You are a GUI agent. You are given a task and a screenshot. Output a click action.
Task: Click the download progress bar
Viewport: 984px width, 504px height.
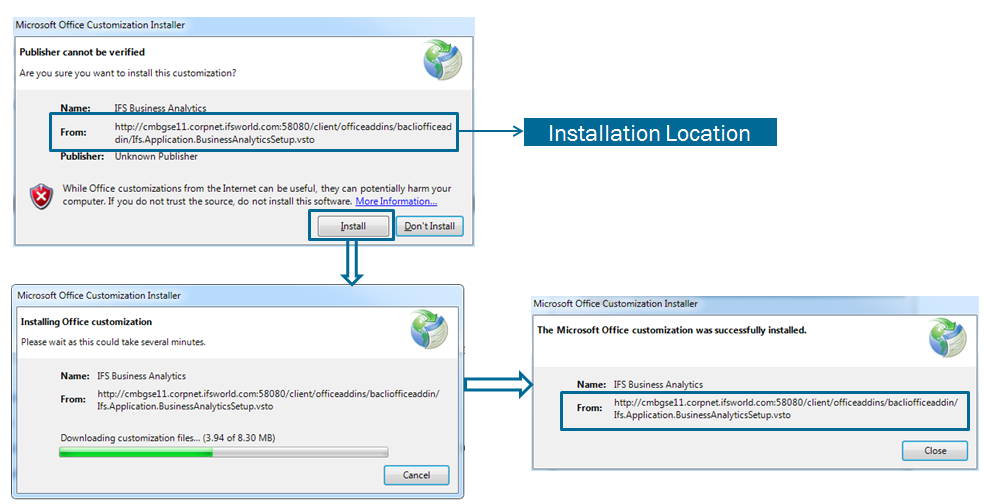click(223, 452)
